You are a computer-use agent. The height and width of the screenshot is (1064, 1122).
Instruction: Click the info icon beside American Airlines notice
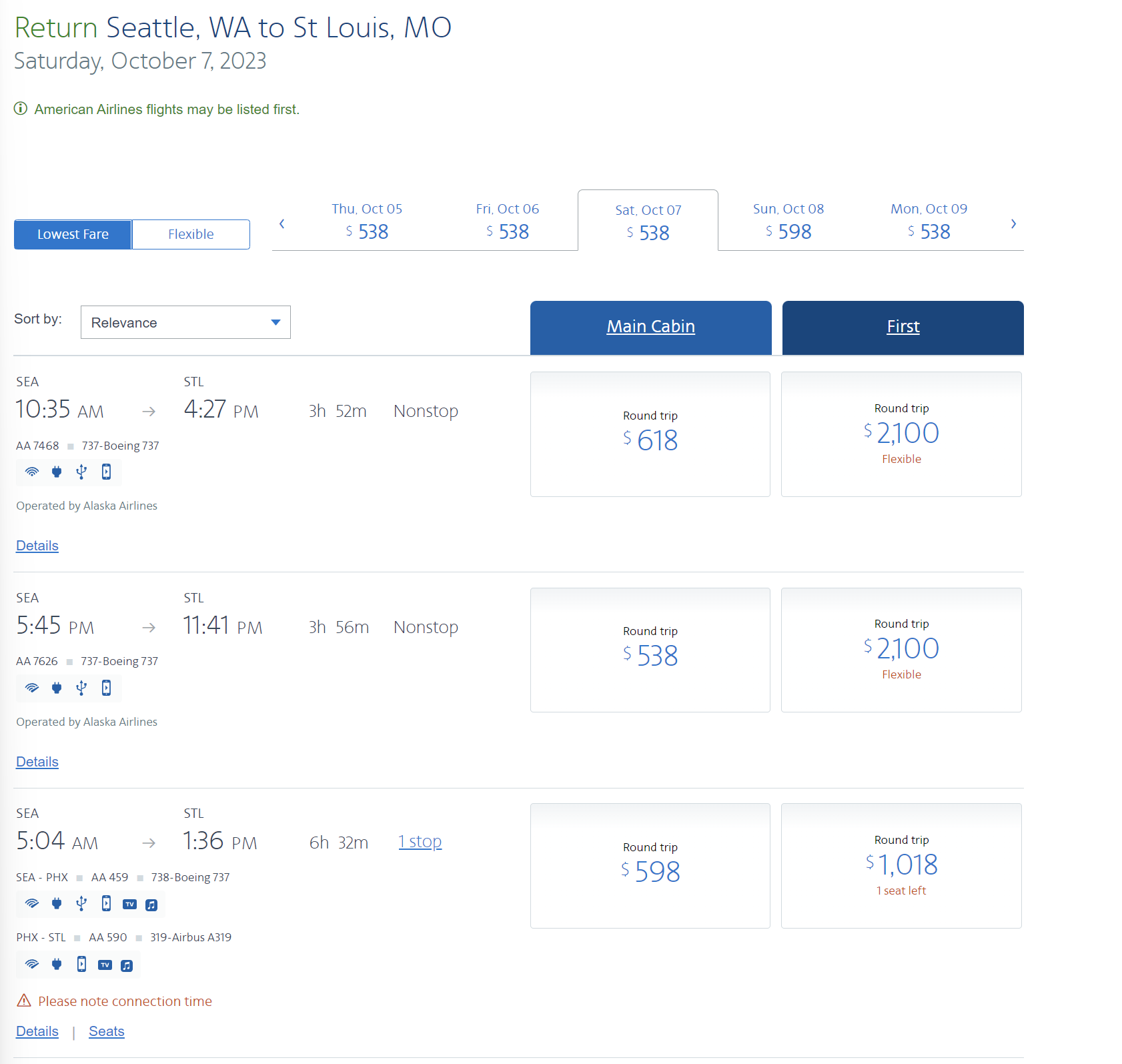[x=21, y=109]
